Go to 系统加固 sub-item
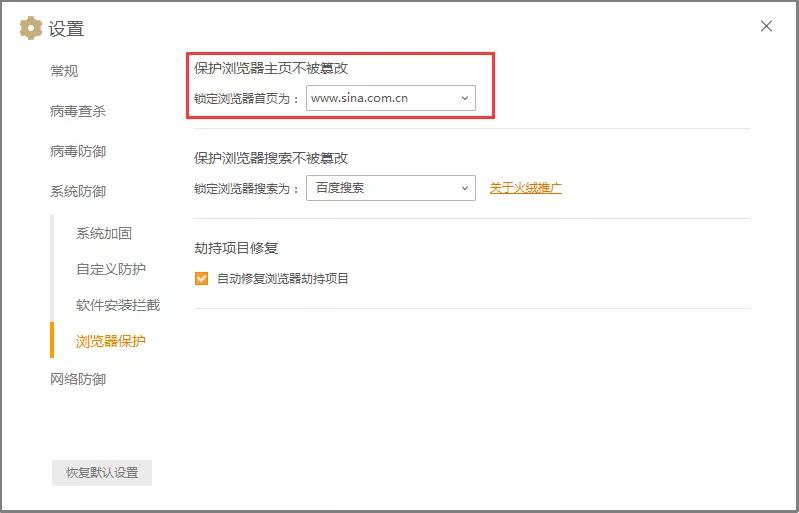799x513 pixels. 104,233
